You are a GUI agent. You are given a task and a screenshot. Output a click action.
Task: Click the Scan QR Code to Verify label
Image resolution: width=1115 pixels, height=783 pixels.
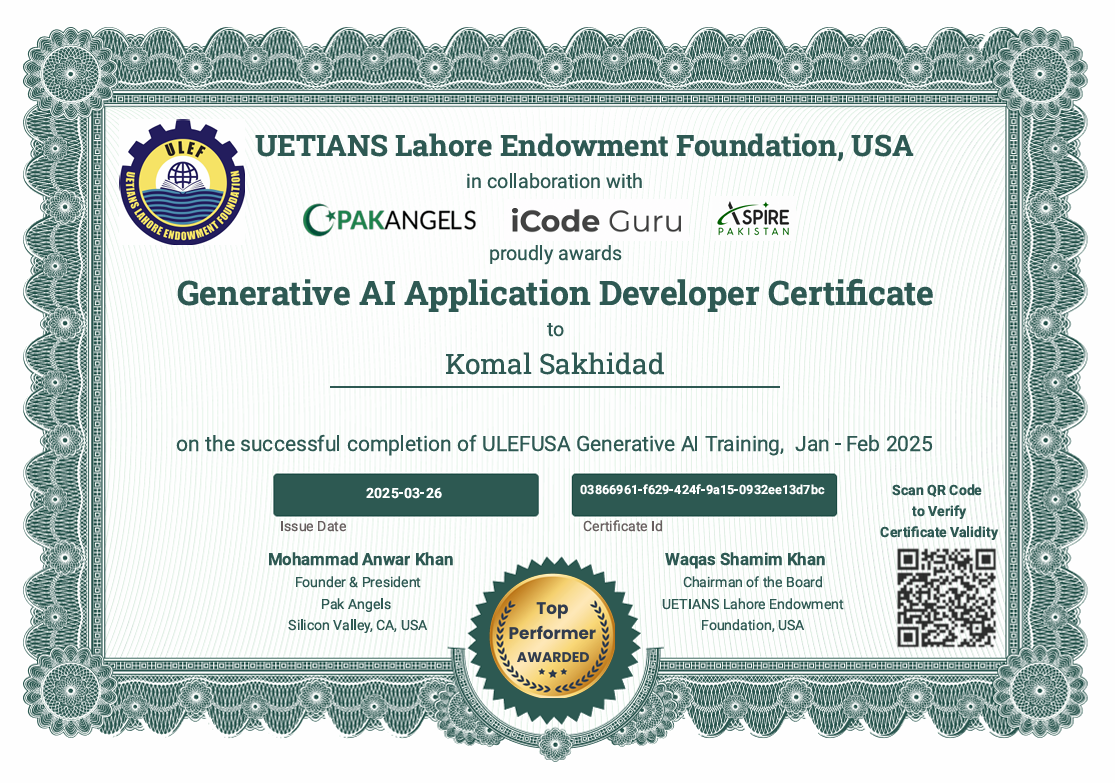click(x=938, y=511)
